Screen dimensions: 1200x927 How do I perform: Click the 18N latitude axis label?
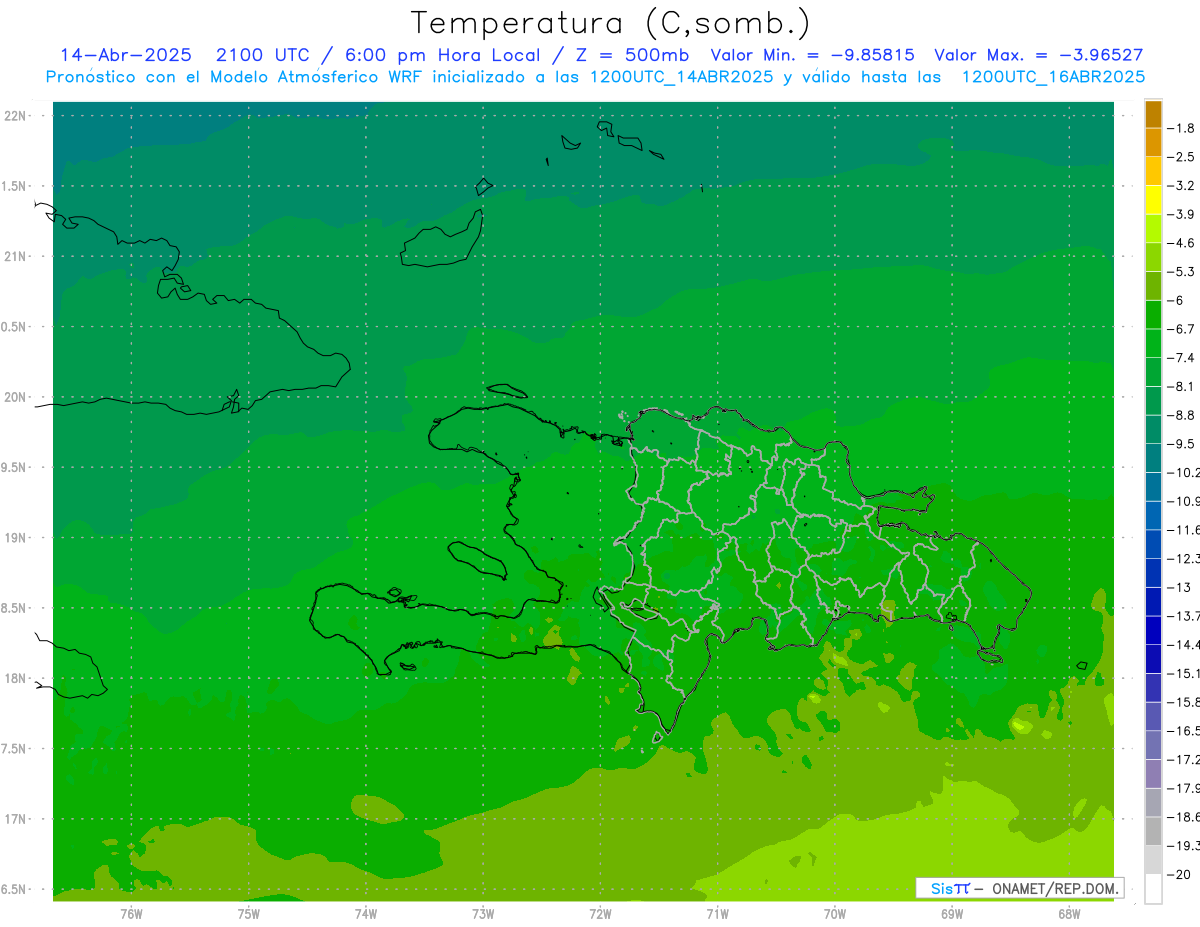pyautogui.click(x=15, y=678)
